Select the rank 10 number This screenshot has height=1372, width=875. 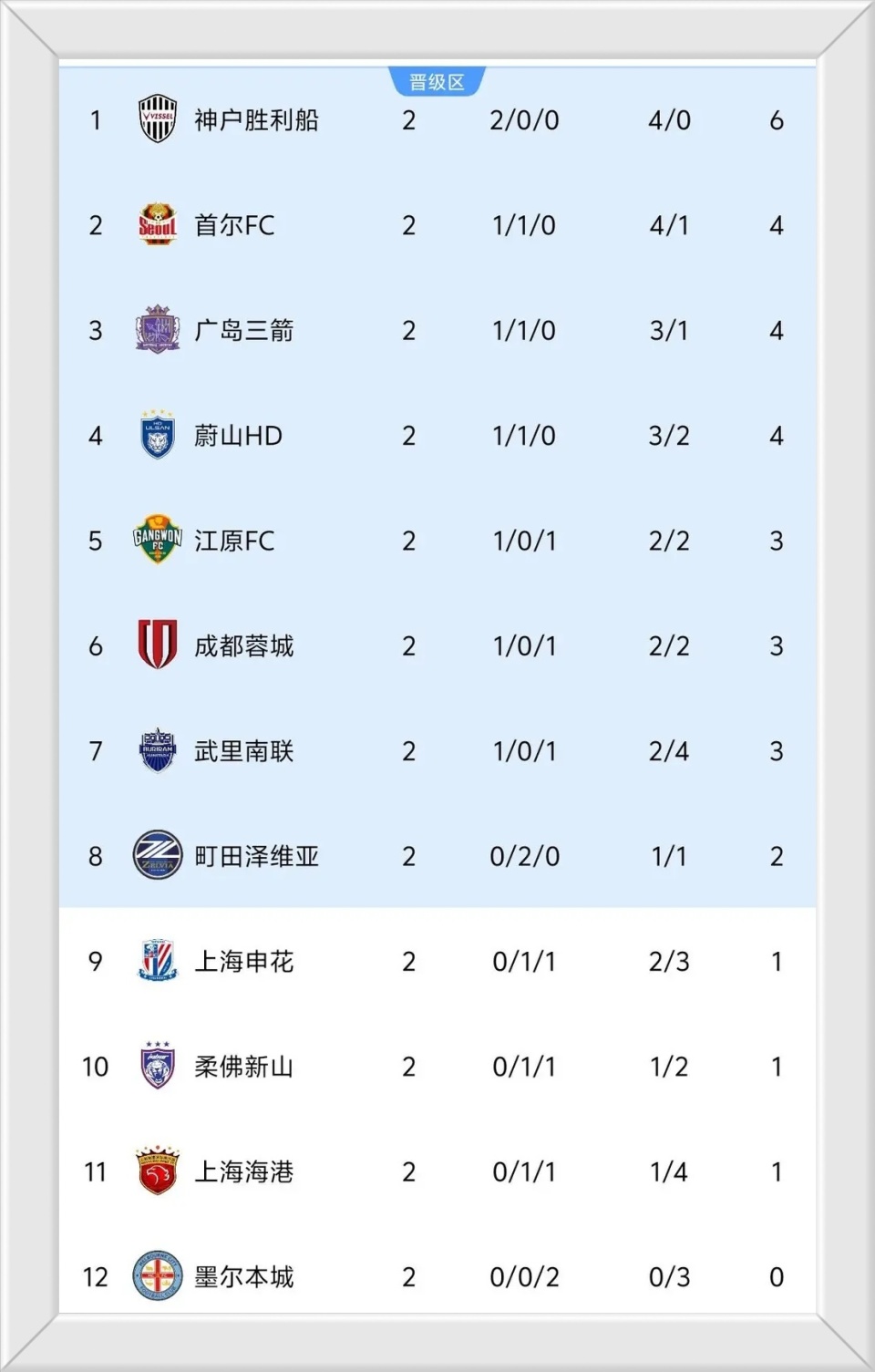(x=95, y=1067)
